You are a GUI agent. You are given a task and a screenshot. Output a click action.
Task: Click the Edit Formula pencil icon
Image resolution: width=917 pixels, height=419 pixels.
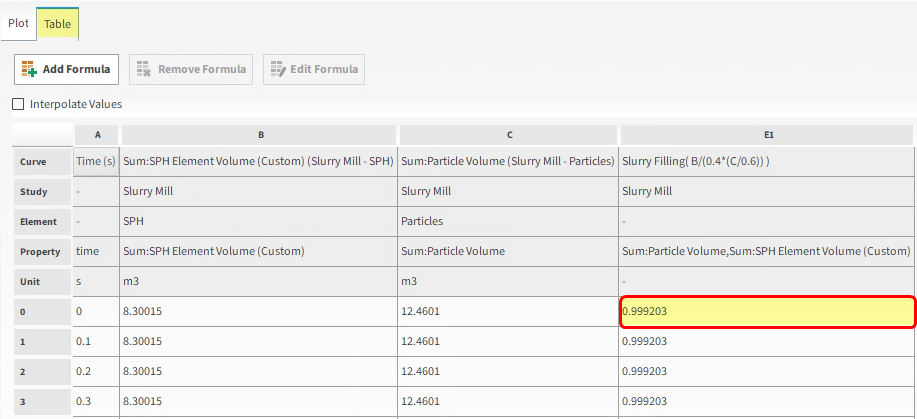pyautogui.click(x=277, y=70)
